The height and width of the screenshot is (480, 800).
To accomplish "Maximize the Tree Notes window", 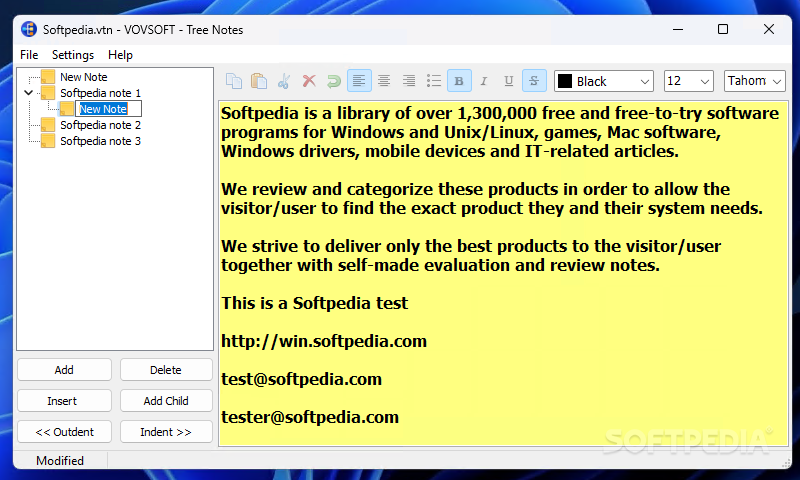I will [x=723, y=29].
